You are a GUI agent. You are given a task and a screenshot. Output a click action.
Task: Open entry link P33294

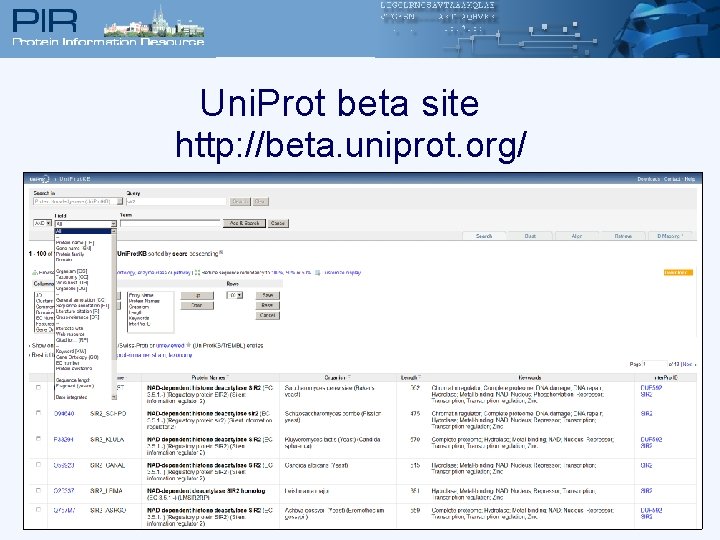63,439
